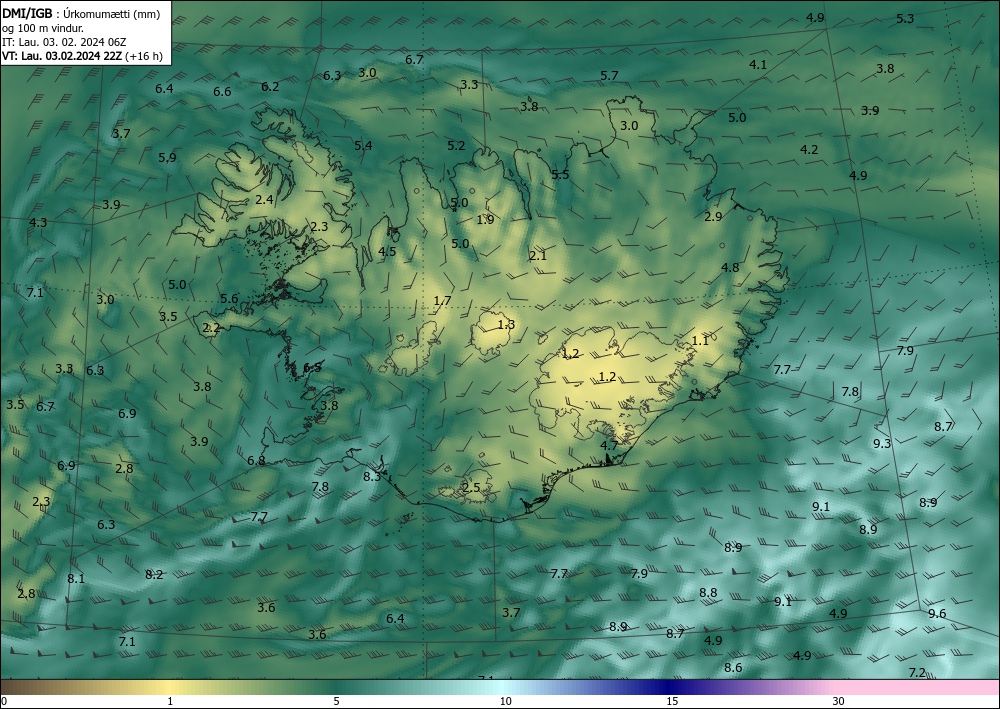Click the value '1.3' on the small glacier
This screenshot has height=709, width=1000.
[506, 325]
